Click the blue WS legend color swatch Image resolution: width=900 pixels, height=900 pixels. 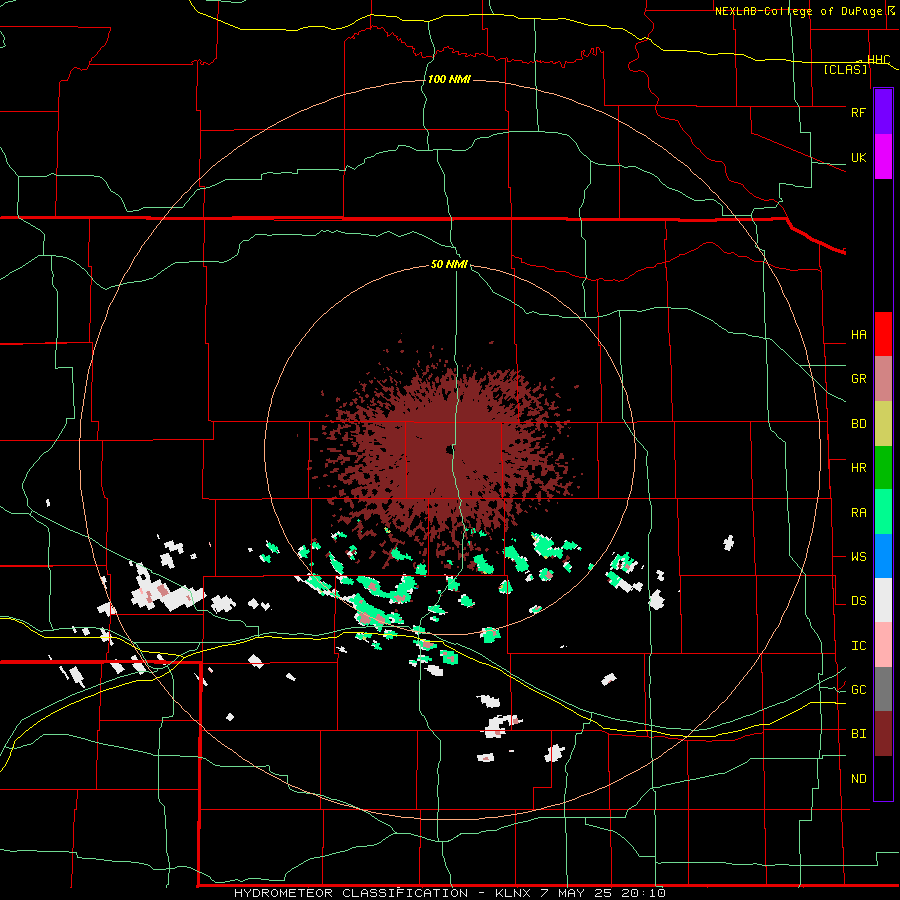point(883,556)
